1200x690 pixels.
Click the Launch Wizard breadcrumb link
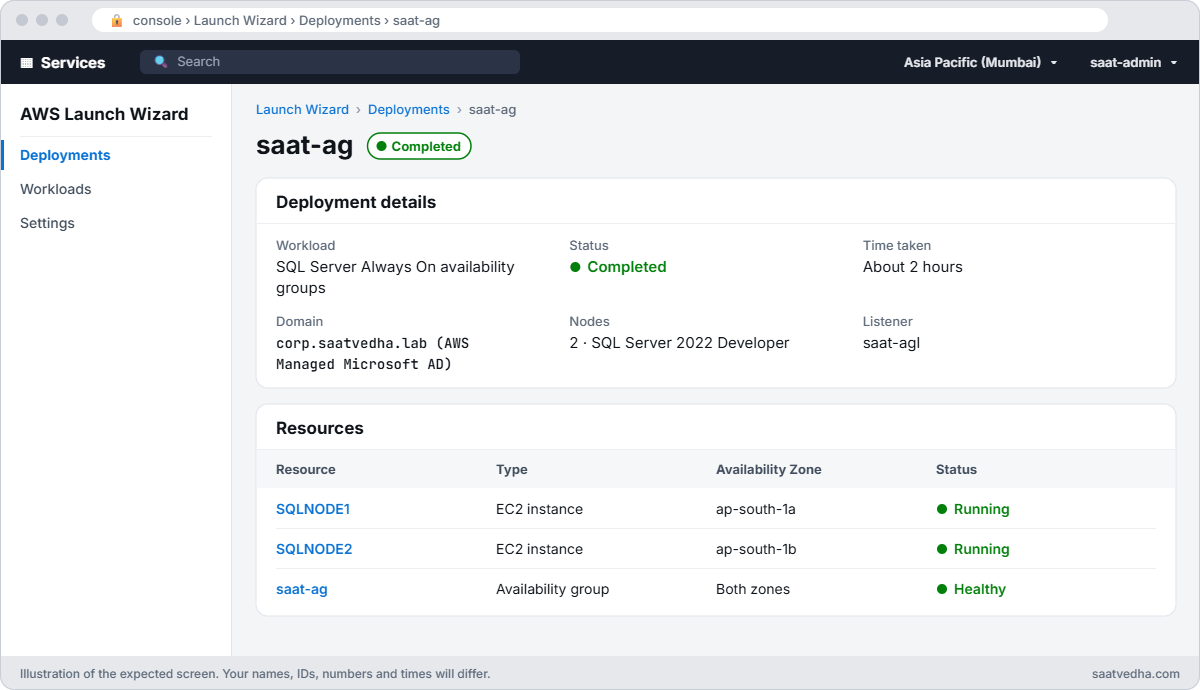click(302, 110)
